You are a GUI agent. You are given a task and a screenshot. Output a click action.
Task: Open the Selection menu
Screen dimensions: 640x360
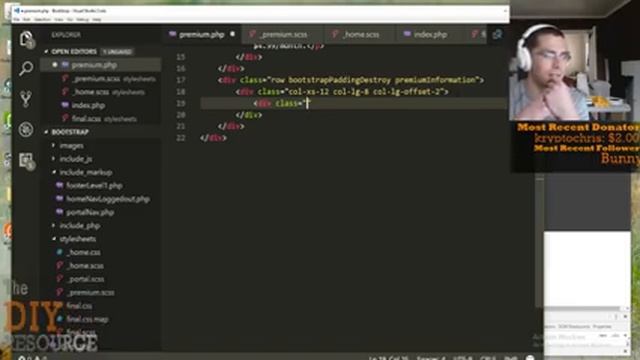click(42, 19)
